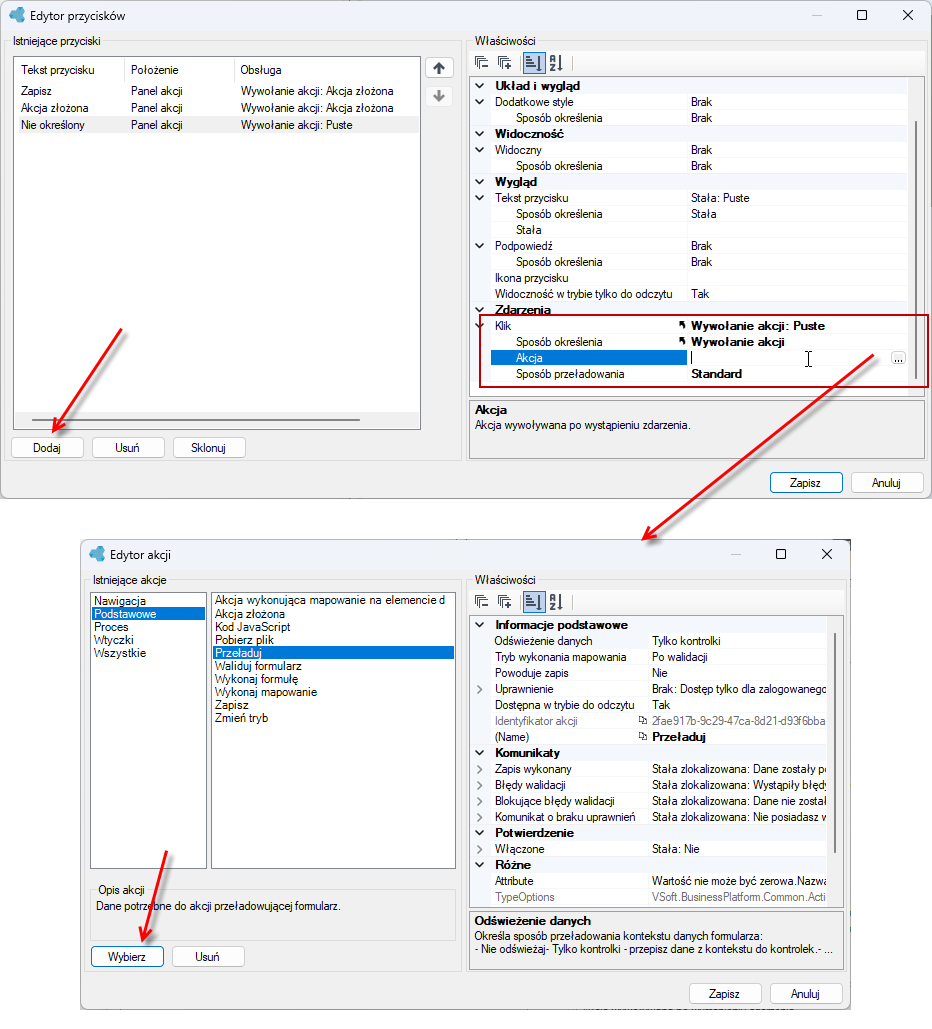The image size is (932, 1029).
Task: Click horizontal scrollbar under button list
Action: click(196, 419)
